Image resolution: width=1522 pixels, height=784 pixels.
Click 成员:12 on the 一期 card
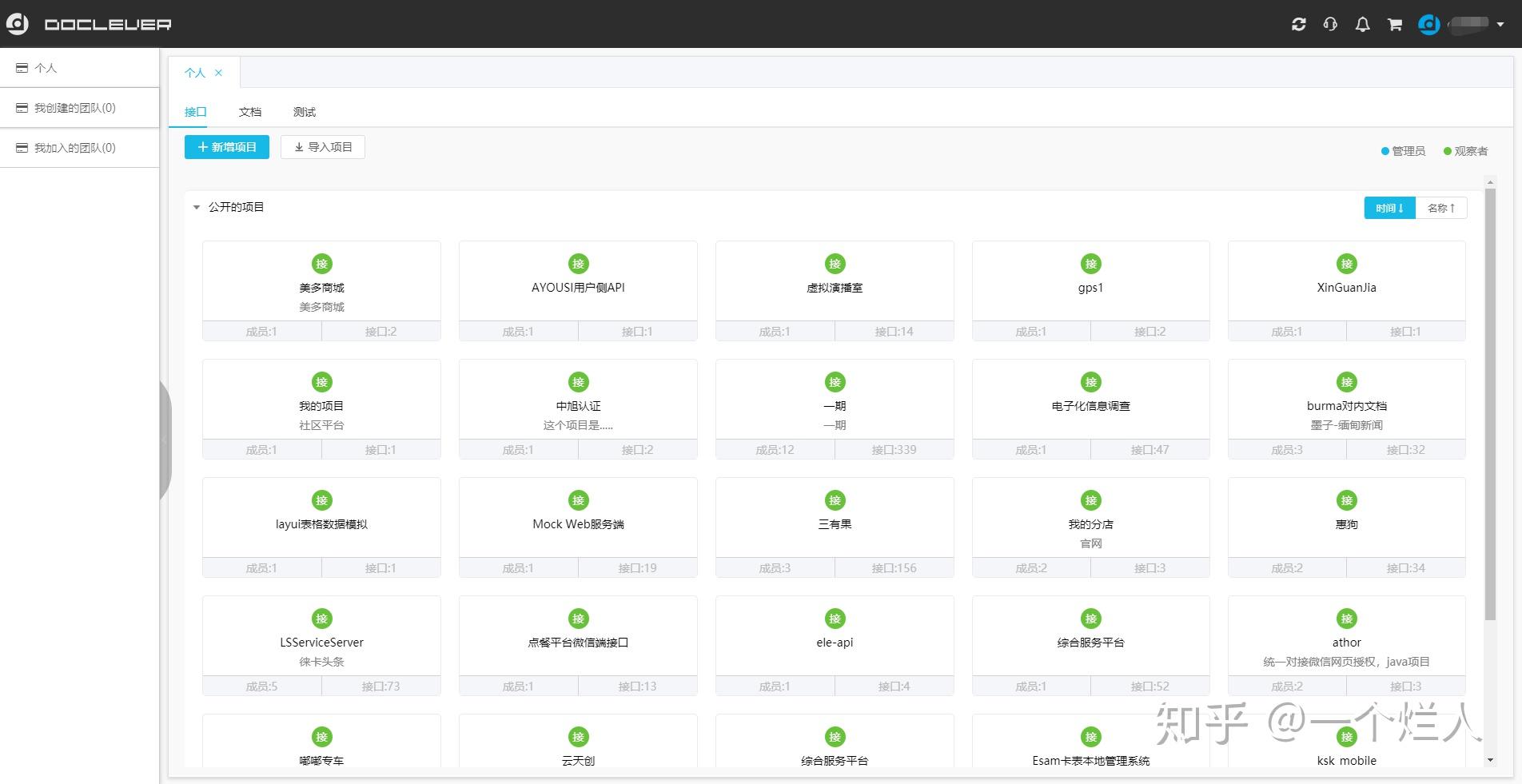[x=775, y=450]
